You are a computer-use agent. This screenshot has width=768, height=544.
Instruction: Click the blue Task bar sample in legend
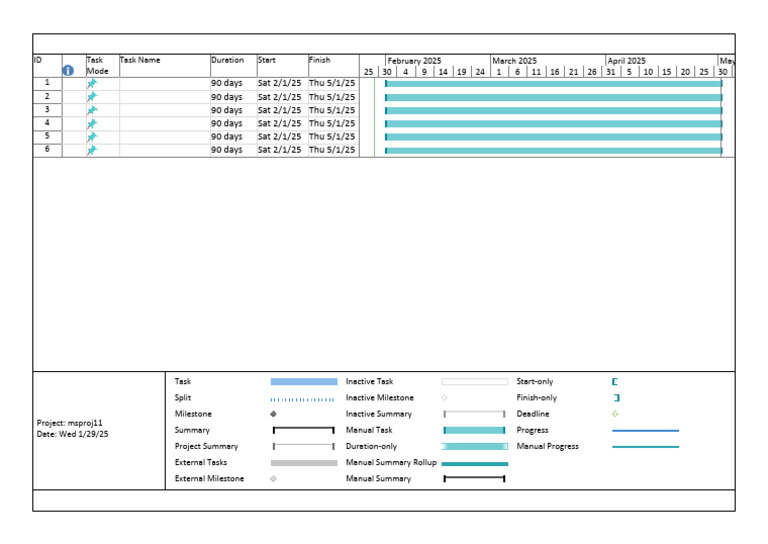click(304, 381)
